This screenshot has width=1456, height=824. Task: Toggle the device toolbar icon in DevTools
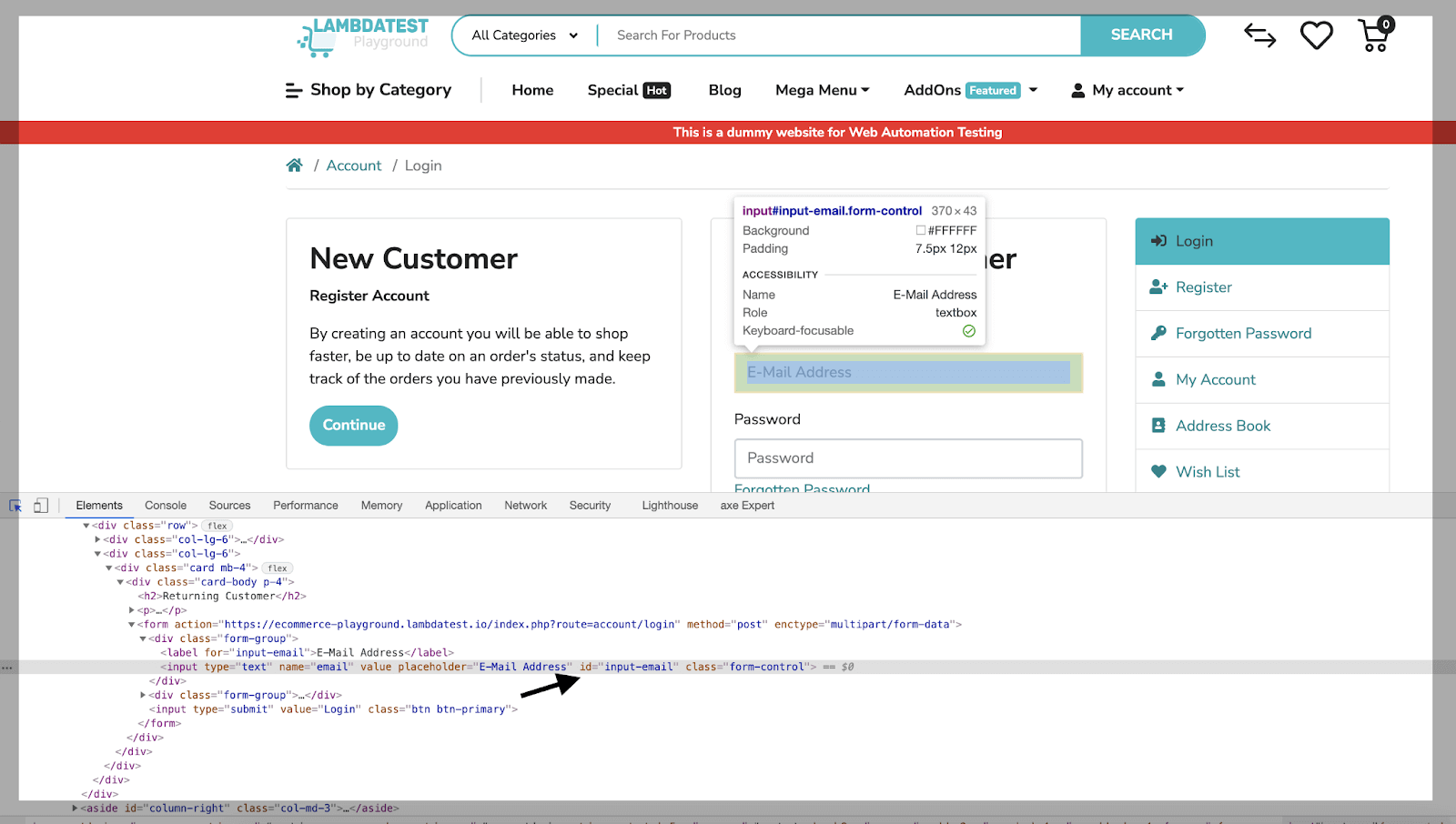(41, 506)
